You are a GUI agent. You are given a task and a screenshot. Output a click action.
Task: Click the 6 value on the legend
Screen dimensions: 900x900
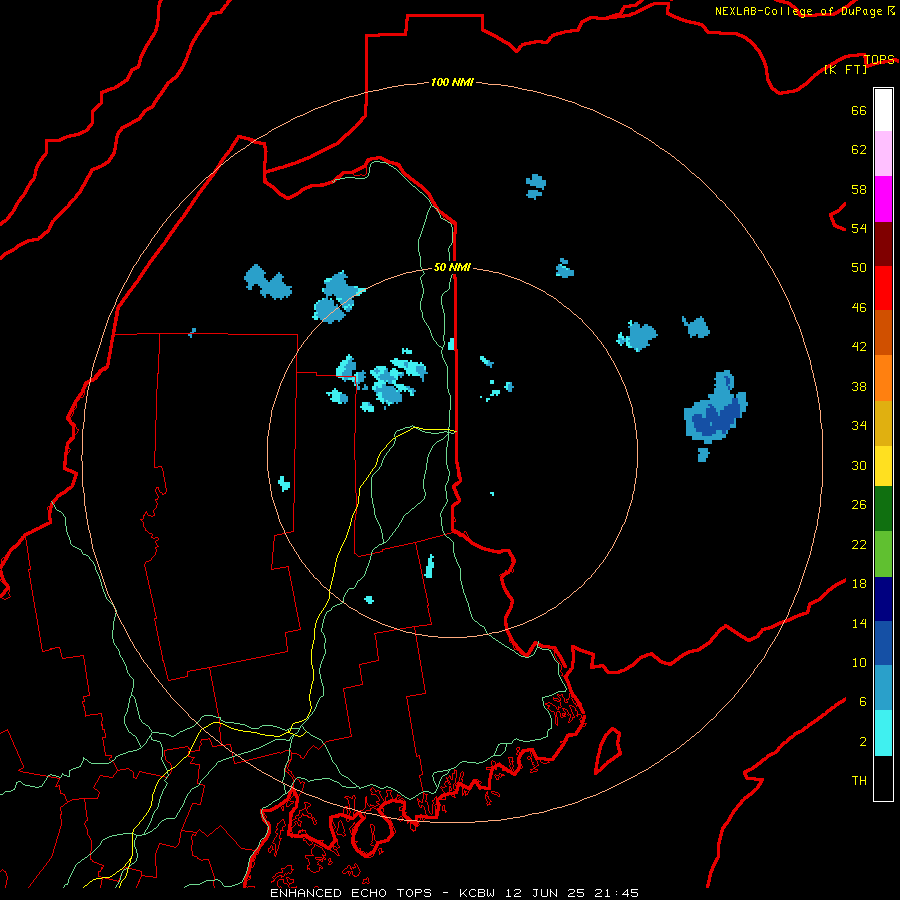(x=862, y=702)
